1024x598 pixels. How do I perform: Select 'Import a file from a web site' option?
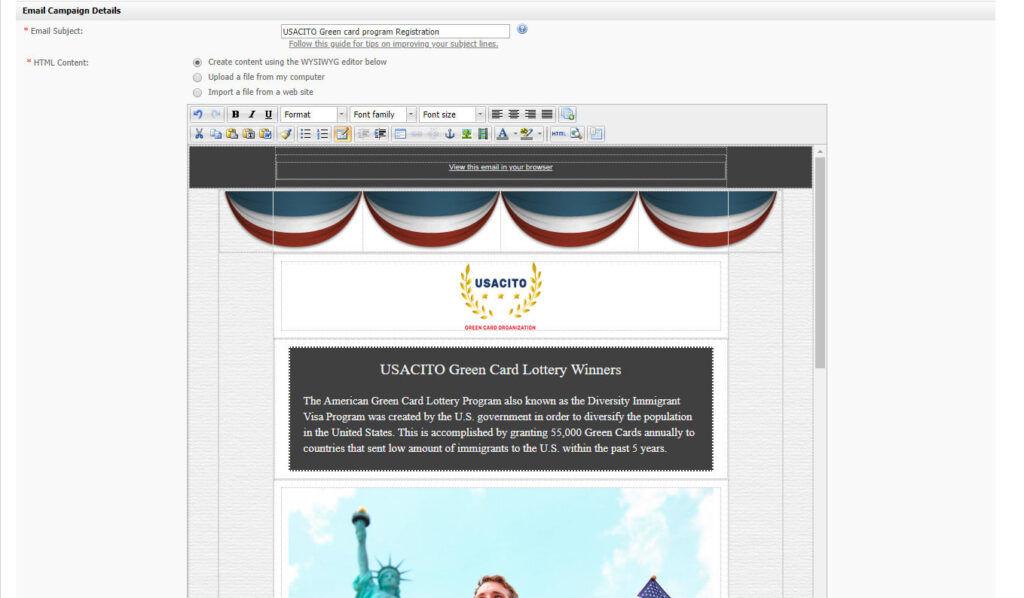[197, 92]
